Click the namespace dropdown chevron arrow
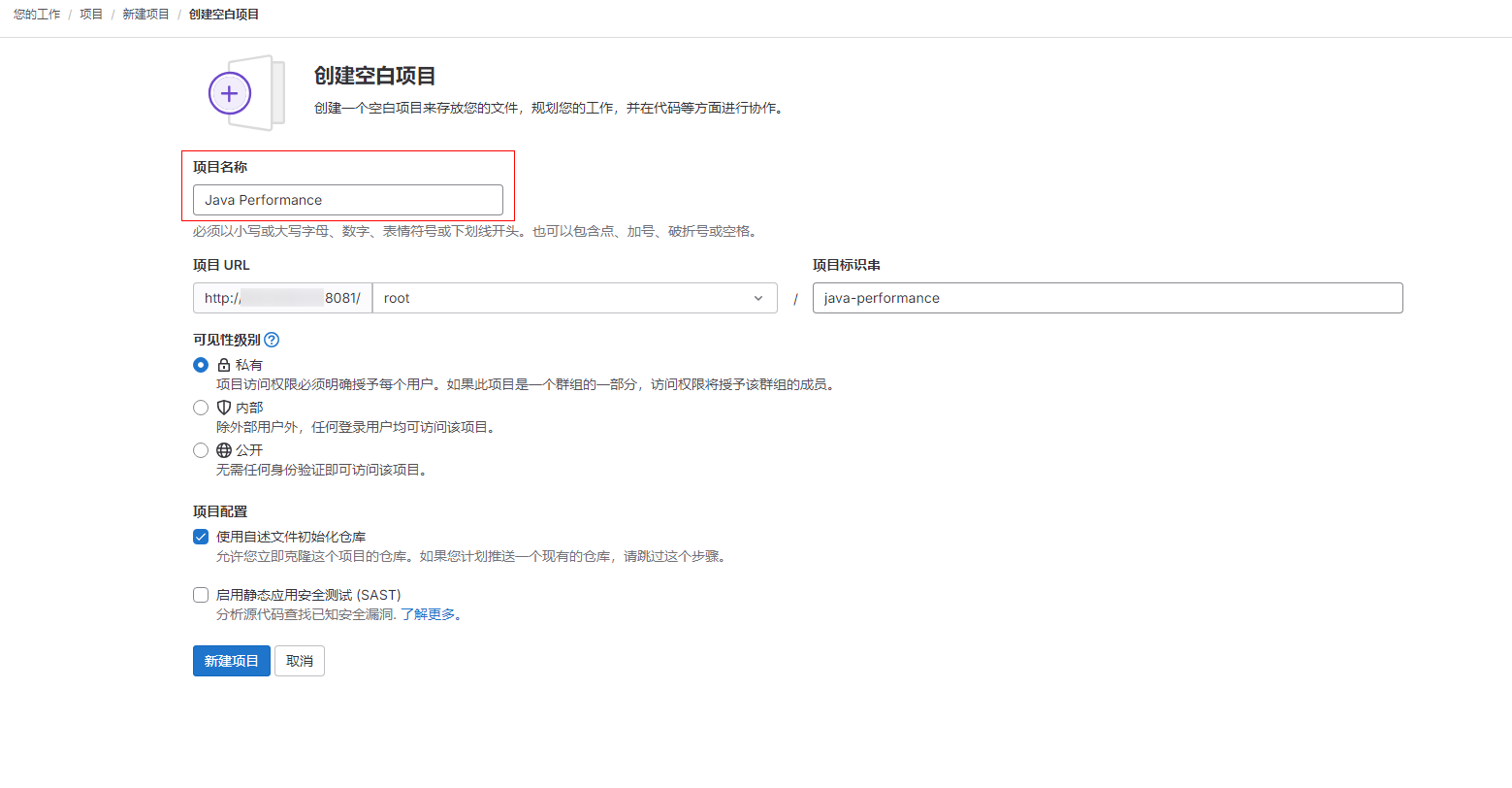The image size is (1512, 788). pyautogui.click(x=758, y=298)
